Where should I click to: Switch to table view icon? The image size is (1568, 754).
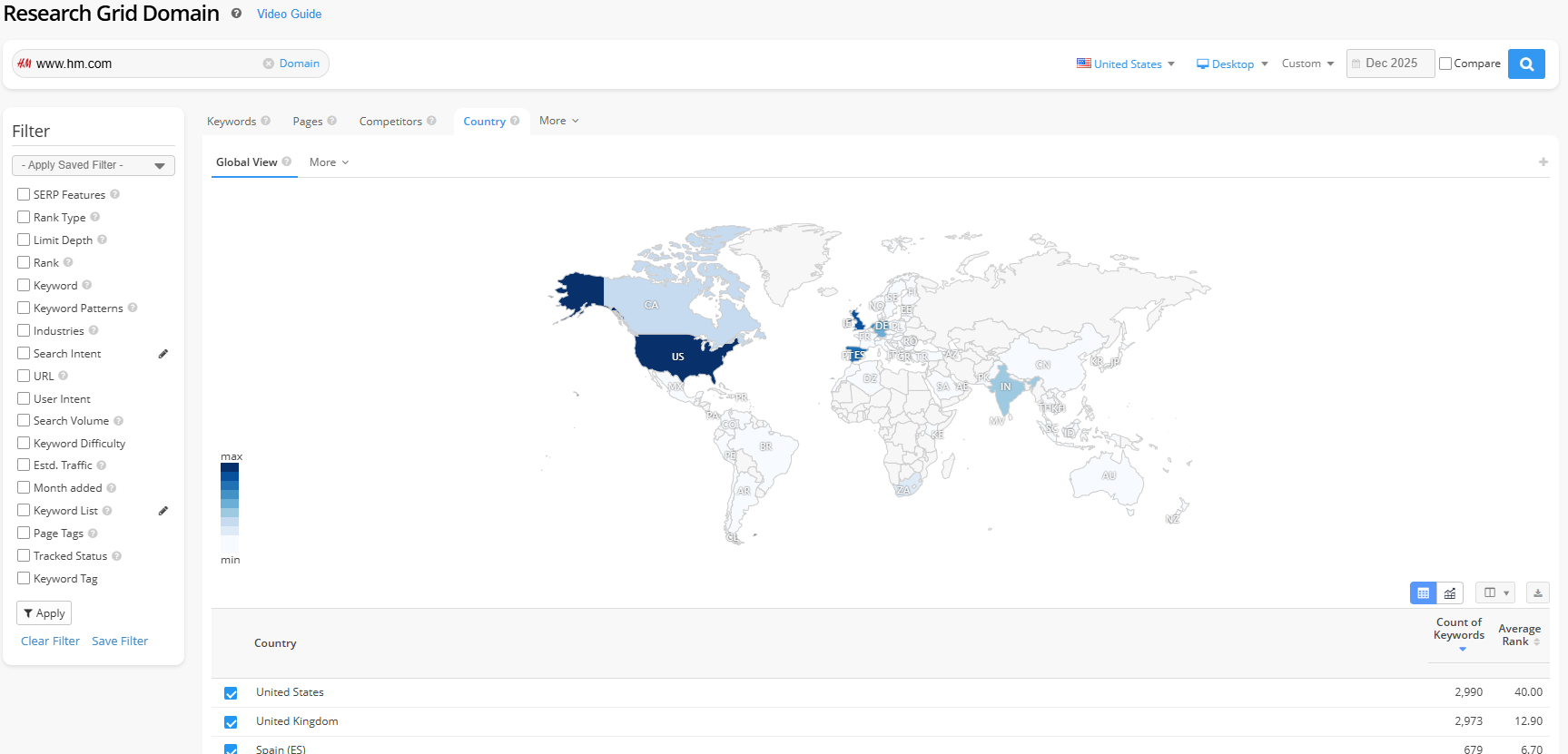coord(1423,593)
